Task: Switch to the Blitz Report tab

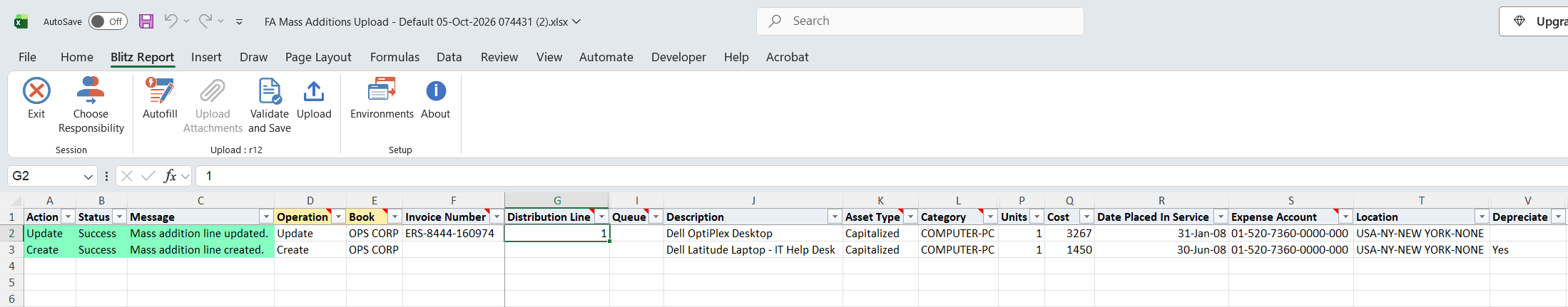Action: [x=142, y=57]
